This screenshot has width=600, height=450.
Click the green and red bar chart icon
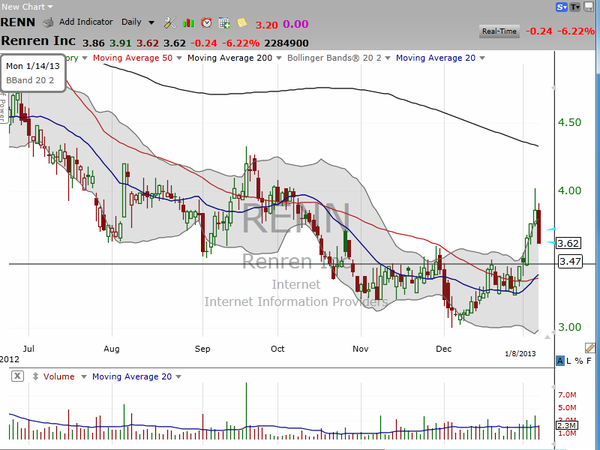click(x=188, y=23)
